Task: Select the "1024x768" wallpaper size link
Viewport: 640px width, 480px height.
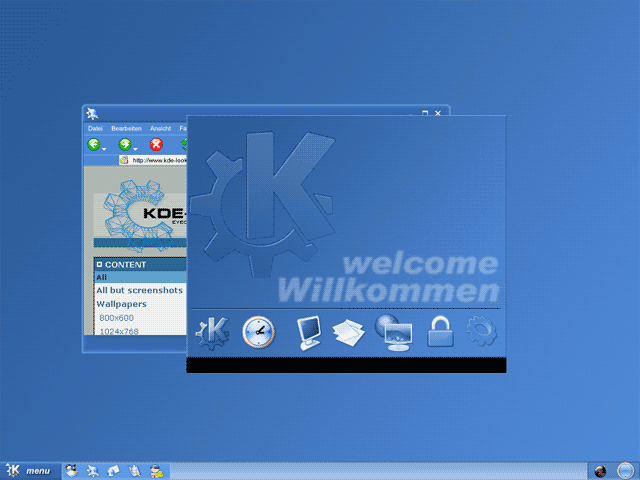Action: tap(119, 331)
